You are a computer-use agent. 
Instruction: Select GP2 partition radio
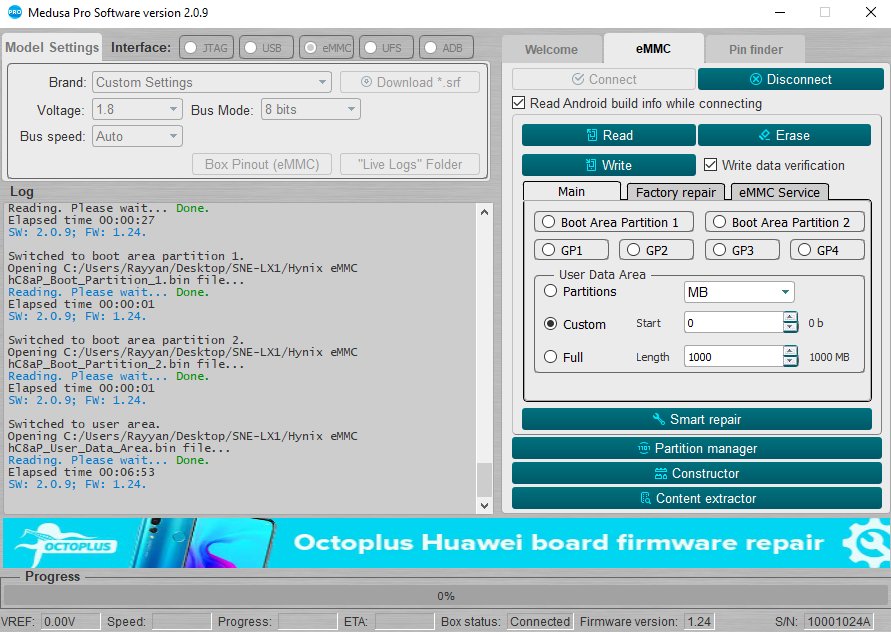[x=656, y=250]
